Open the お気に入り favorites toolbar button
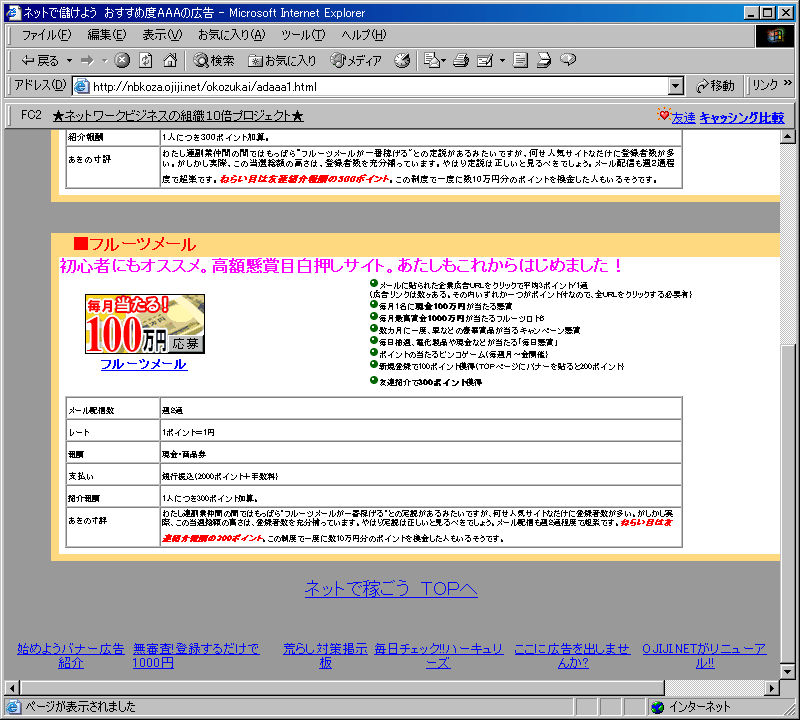 282,61
